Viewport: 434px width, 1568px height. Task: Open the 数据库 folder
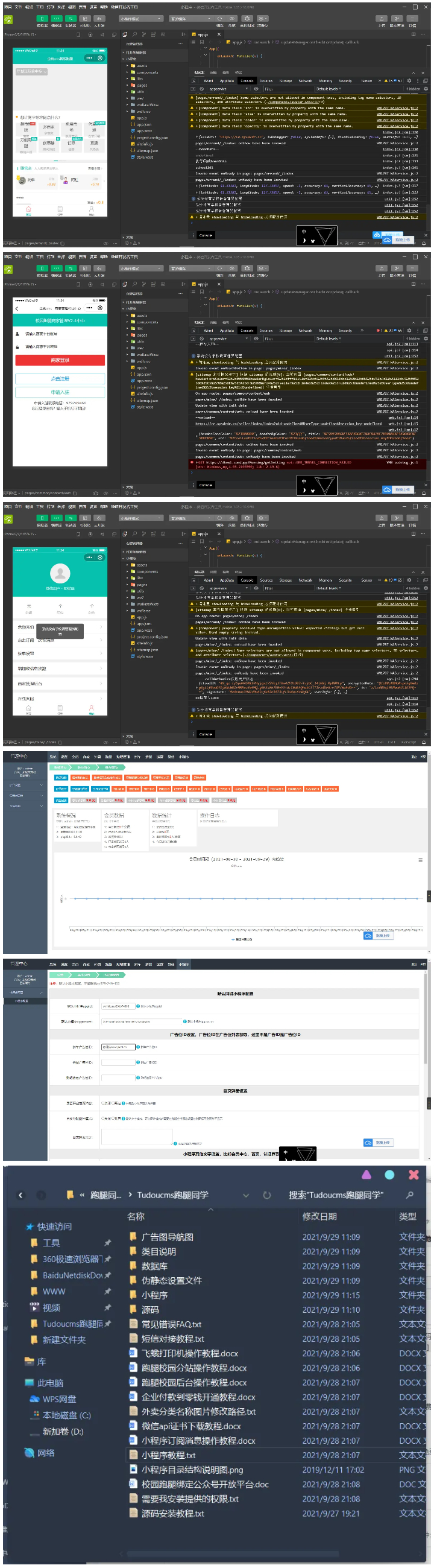coord(154,1266)
